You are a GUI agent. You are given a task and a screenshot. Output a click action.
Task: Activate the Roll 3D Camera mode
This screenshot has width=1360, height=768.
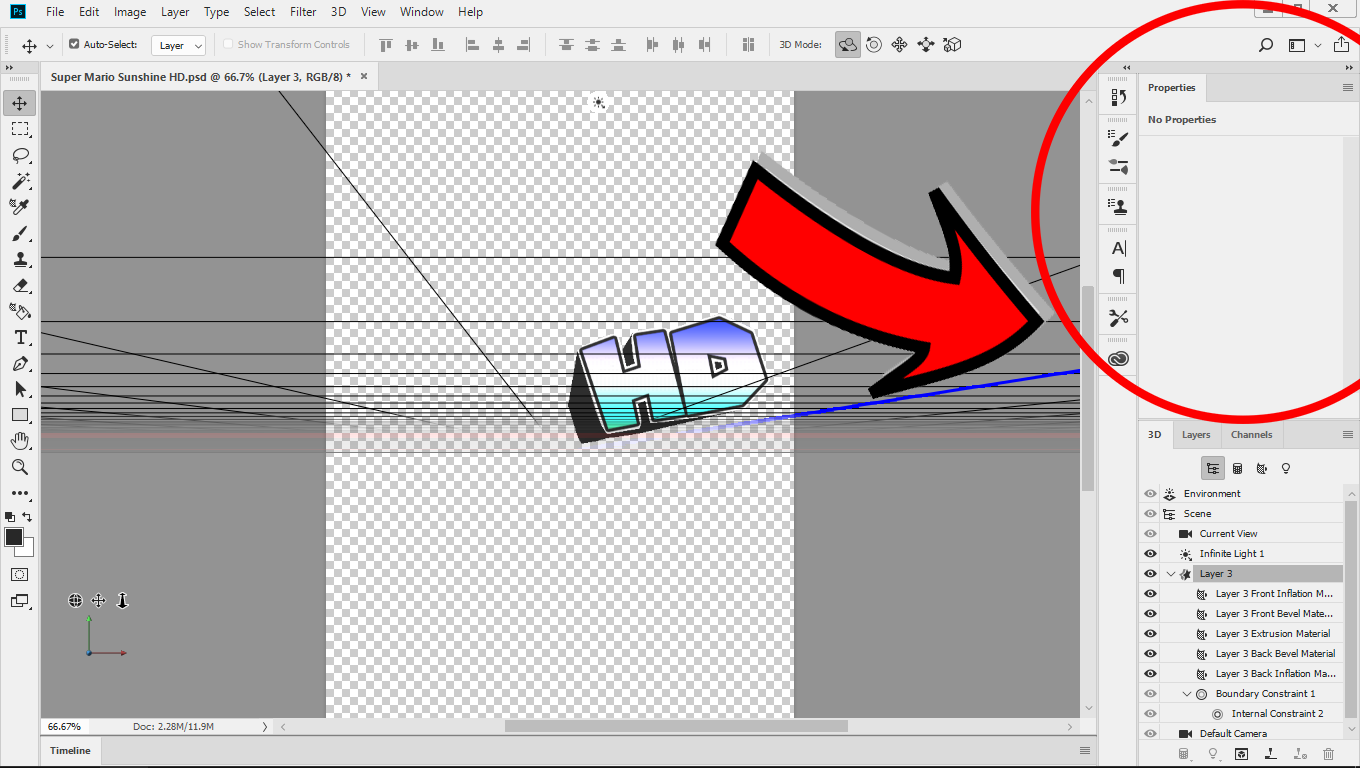point(874,45)
